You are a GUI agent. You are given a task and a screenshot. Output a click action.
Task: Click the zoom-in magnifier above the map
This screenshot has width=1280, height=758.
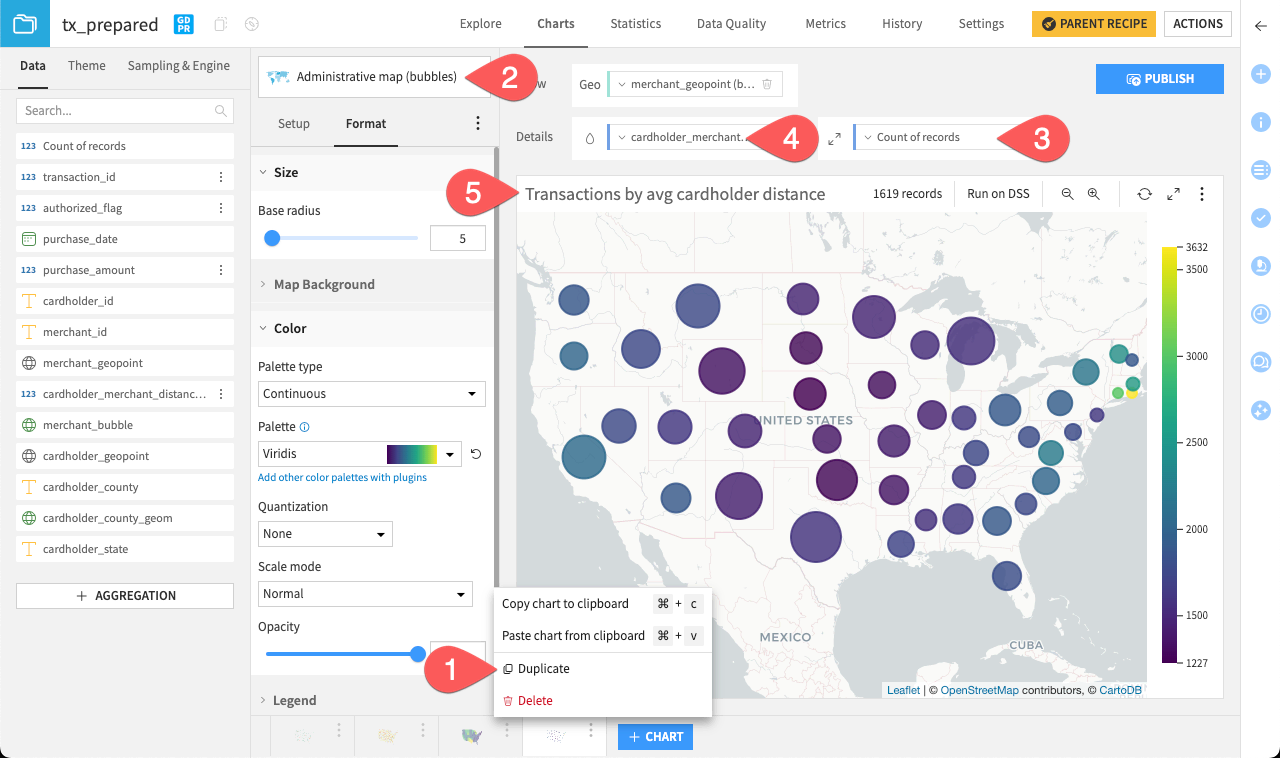click(1093, 193)
